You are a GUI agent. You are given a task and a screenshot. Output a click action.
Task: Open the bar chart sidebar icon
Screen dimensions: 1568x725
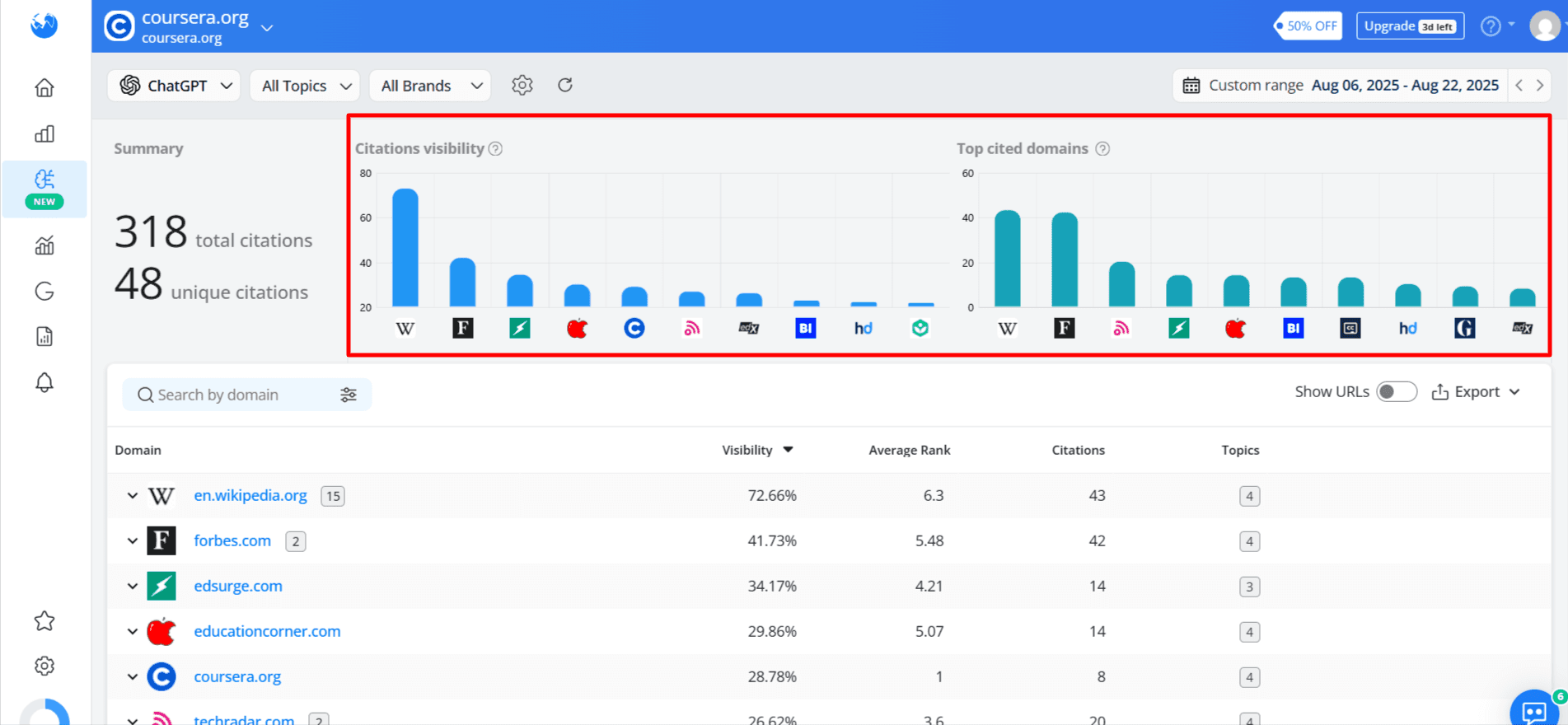tap(44, 133)
